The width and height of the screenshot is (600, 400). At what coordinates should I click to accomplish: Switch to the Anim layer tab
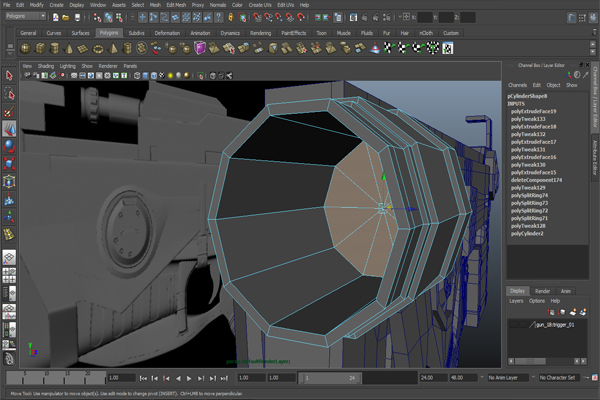566,291
